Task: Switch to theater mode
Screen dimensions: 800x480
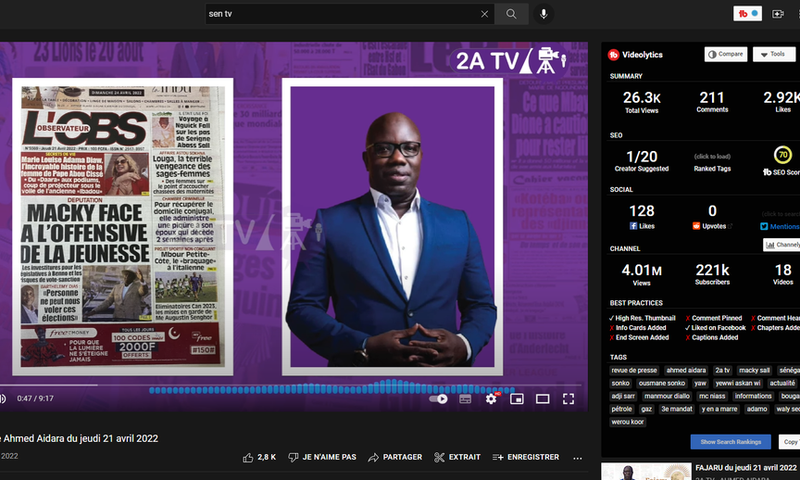Action: click(542, 399)
